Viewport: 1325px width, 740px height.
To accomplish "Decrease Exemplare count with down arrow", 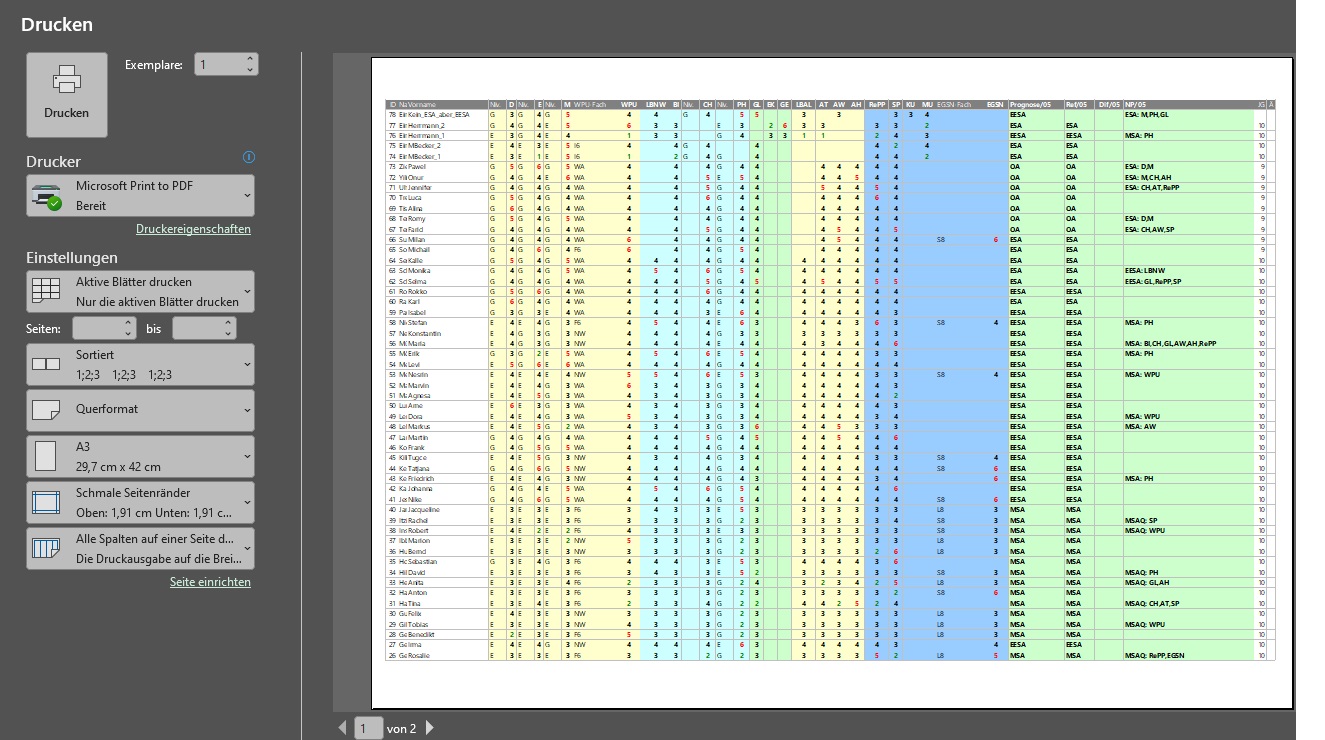I will click(250, 71).
